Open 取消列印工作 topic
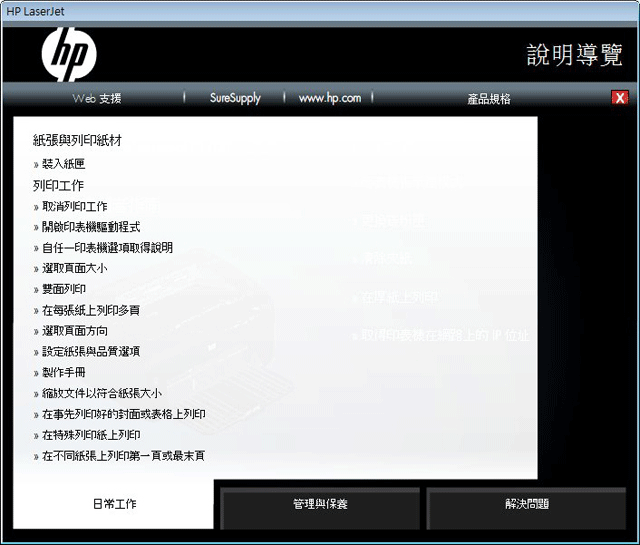The height and width of the screenshot is (545, 640). tap(75, 206)
